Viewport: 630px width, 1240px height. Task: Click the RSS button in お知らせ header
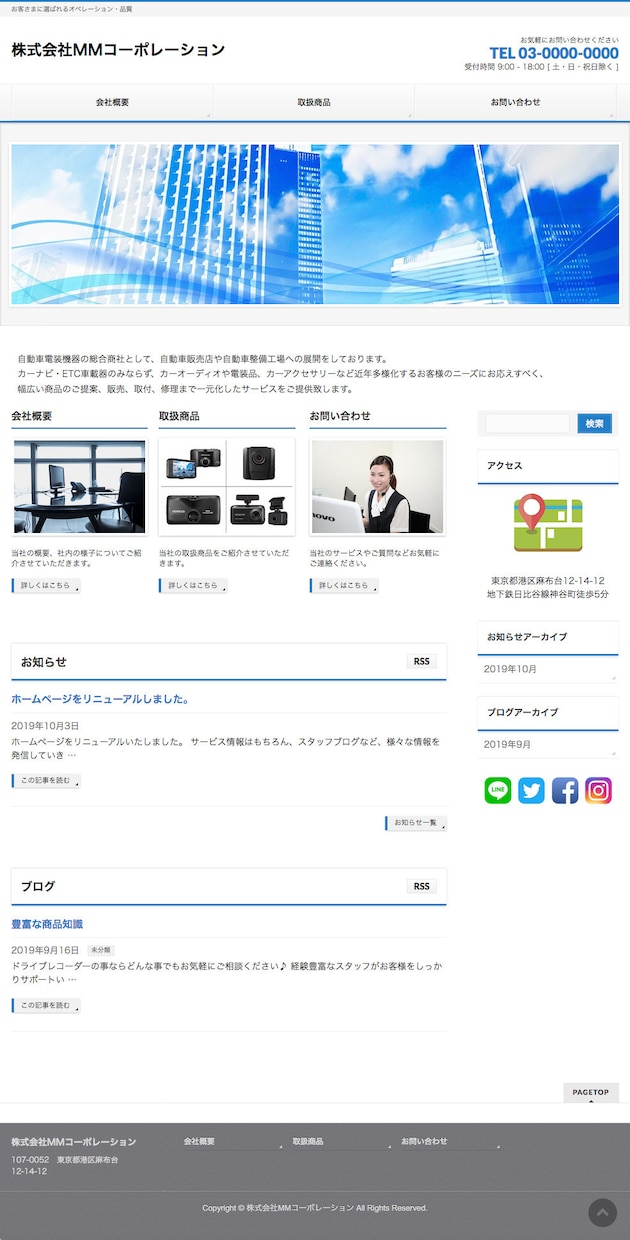click(x=422, y=661)
